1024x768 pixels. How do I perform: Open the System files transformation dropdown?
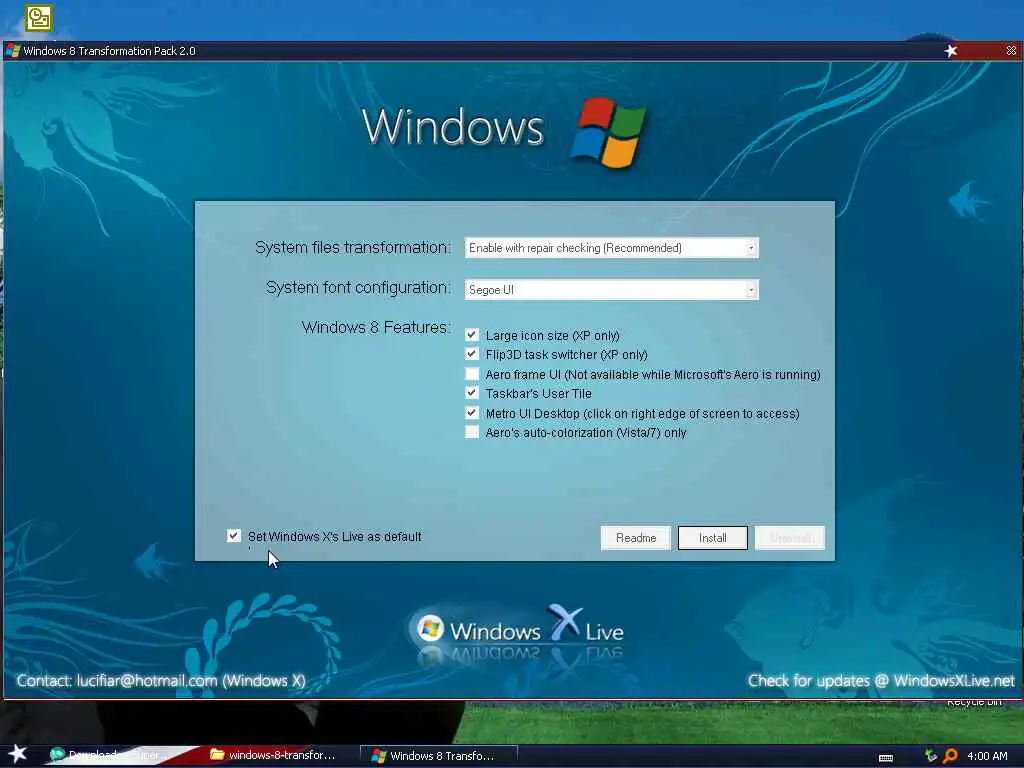(612, 248)
